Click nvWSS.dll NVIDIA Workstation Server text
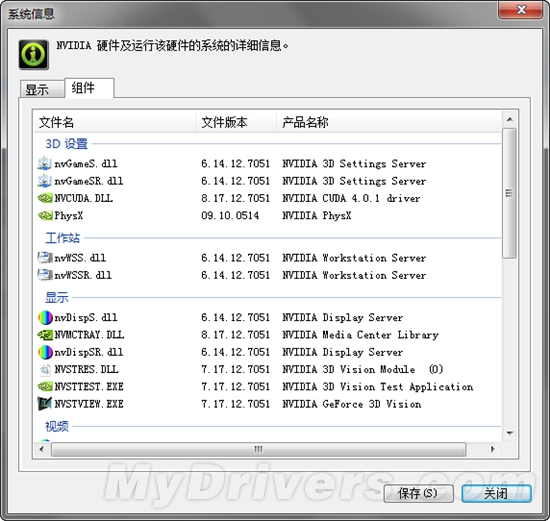 354,258
